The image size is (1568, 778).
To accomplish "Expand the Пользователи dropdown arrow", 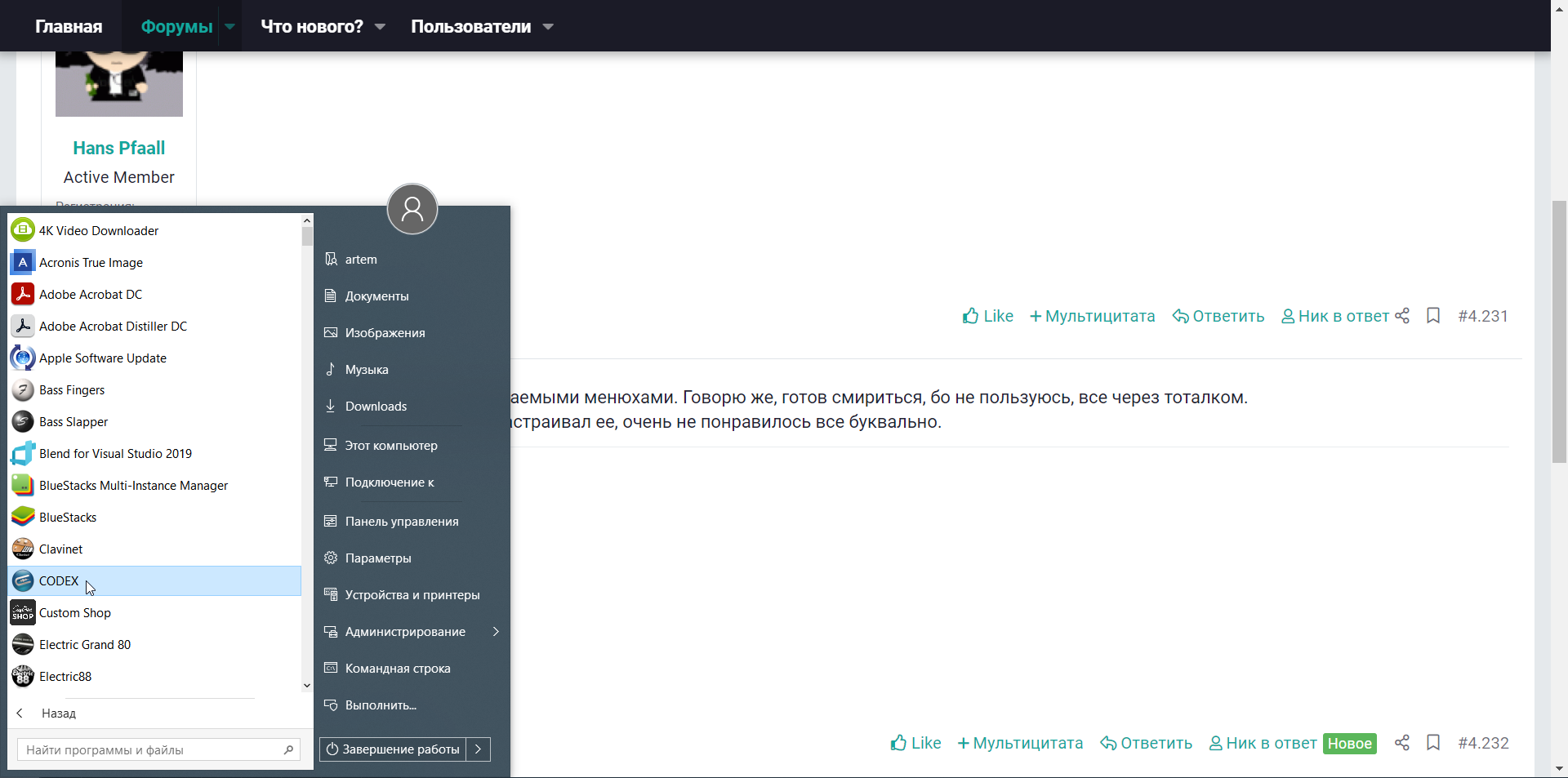I will point(548,27).
